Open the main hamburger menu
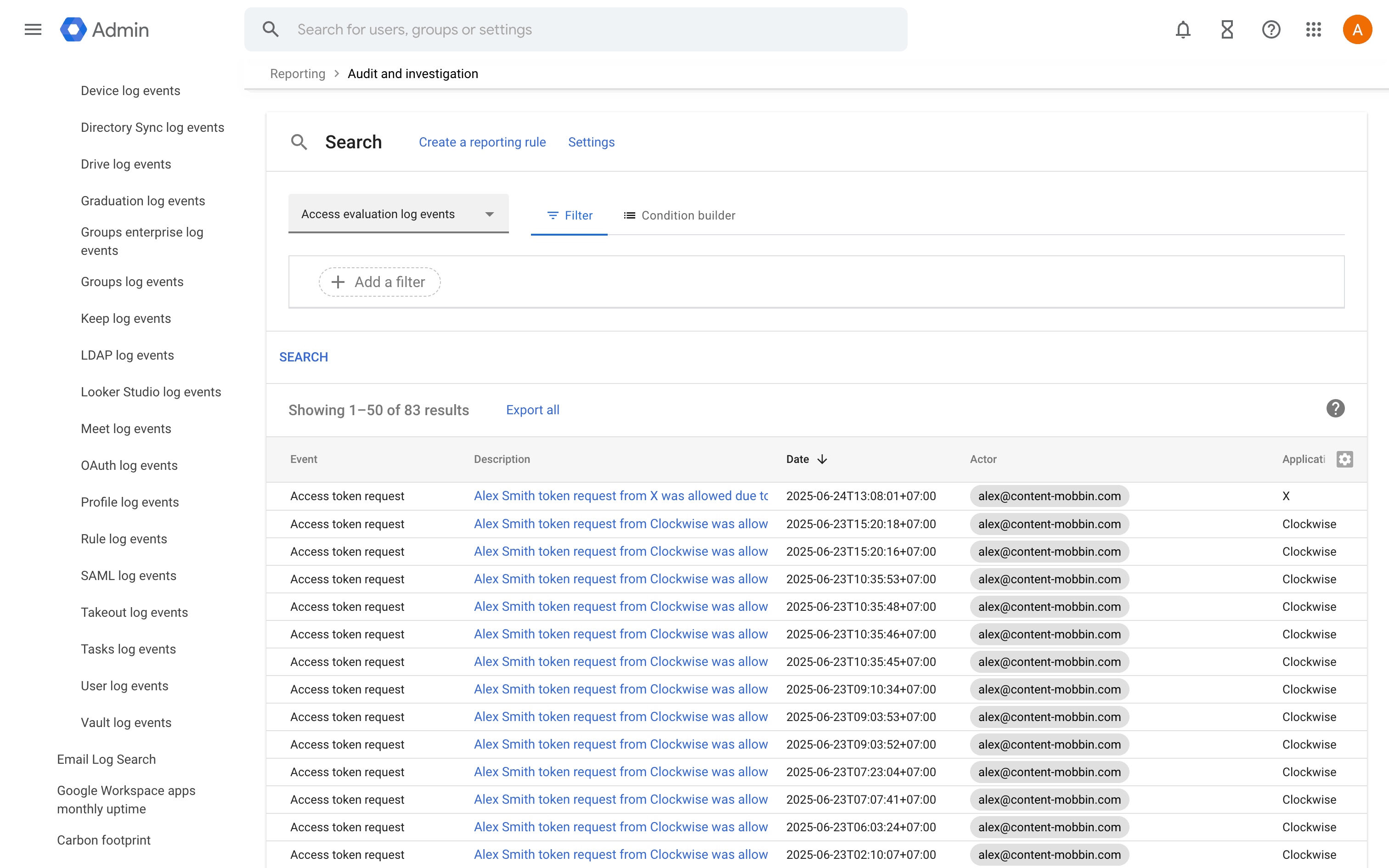Screen dimensions: 1389x868 pos(33,29)
